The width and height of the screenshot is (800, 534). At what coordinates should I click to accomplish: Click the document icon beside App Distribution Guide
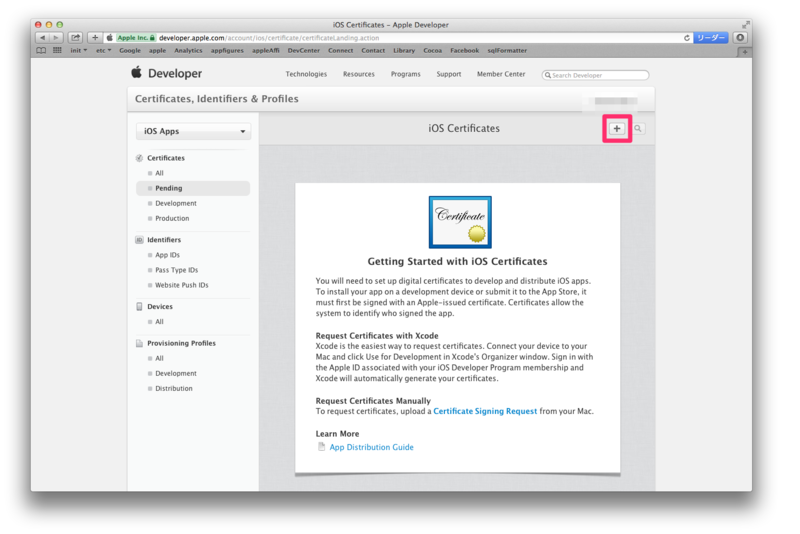pyautogui.click(x=321, y=447)
